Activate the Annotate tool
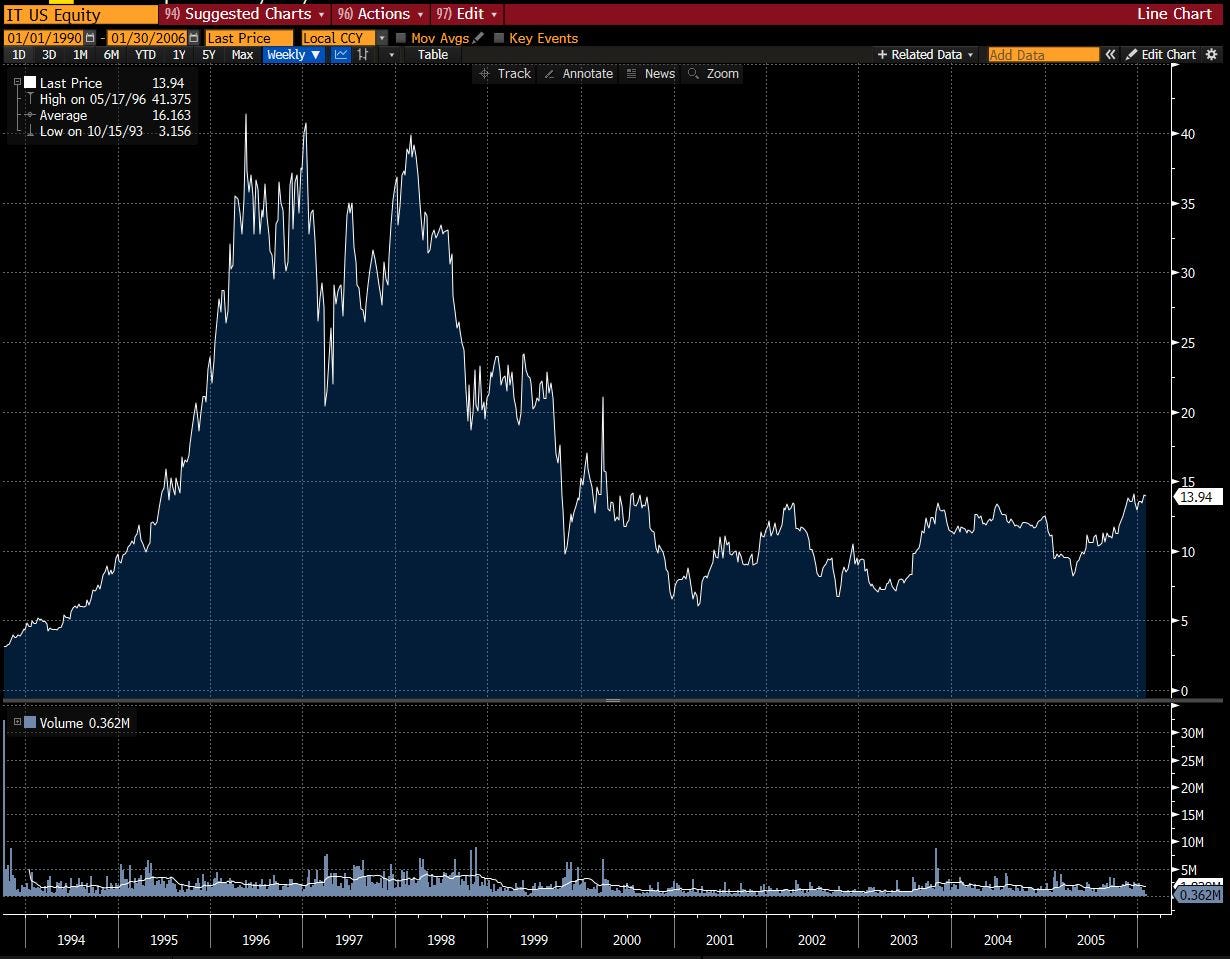The image size is (1230, 959). [579, 74]
